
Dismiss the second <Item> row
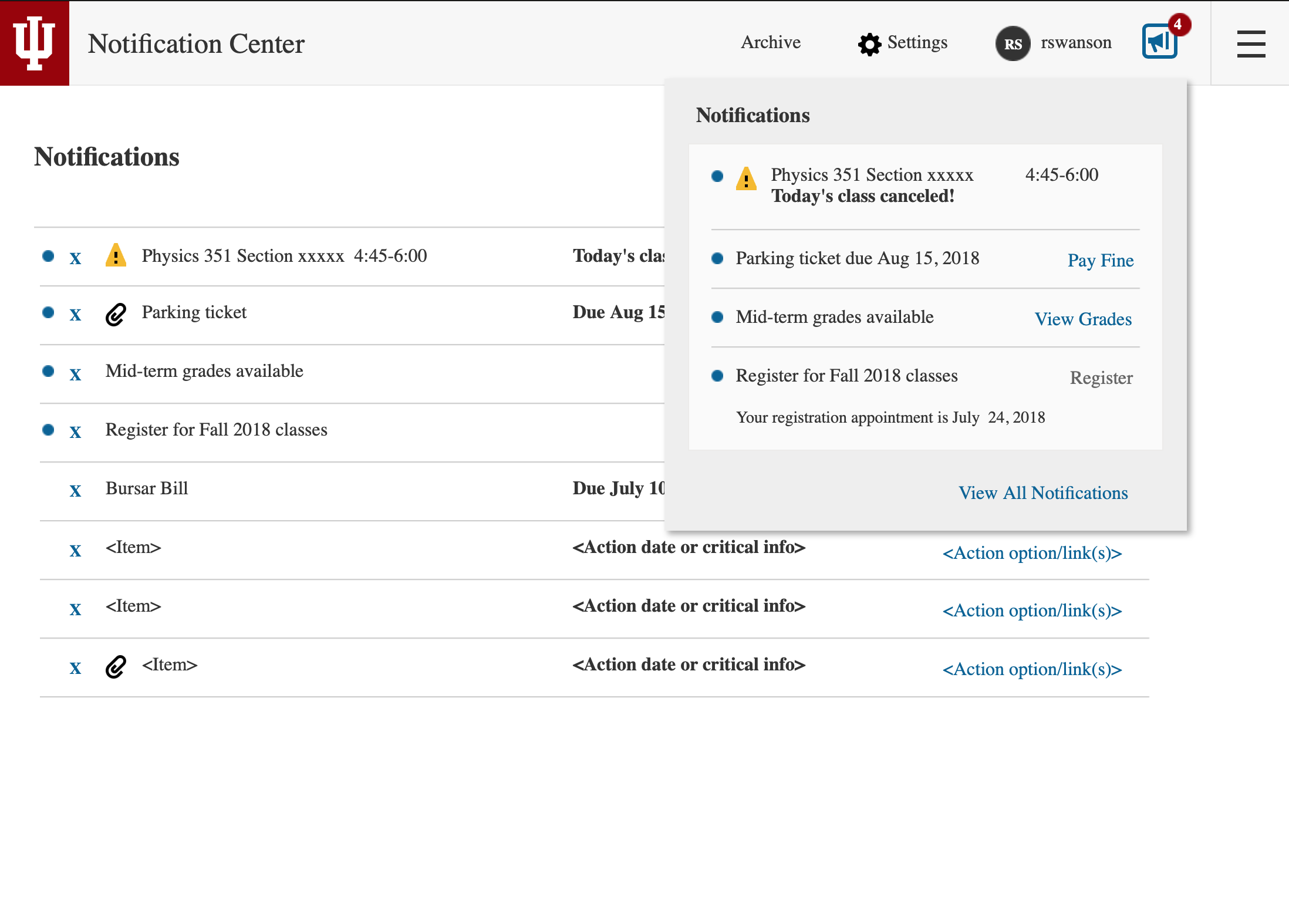75,609
